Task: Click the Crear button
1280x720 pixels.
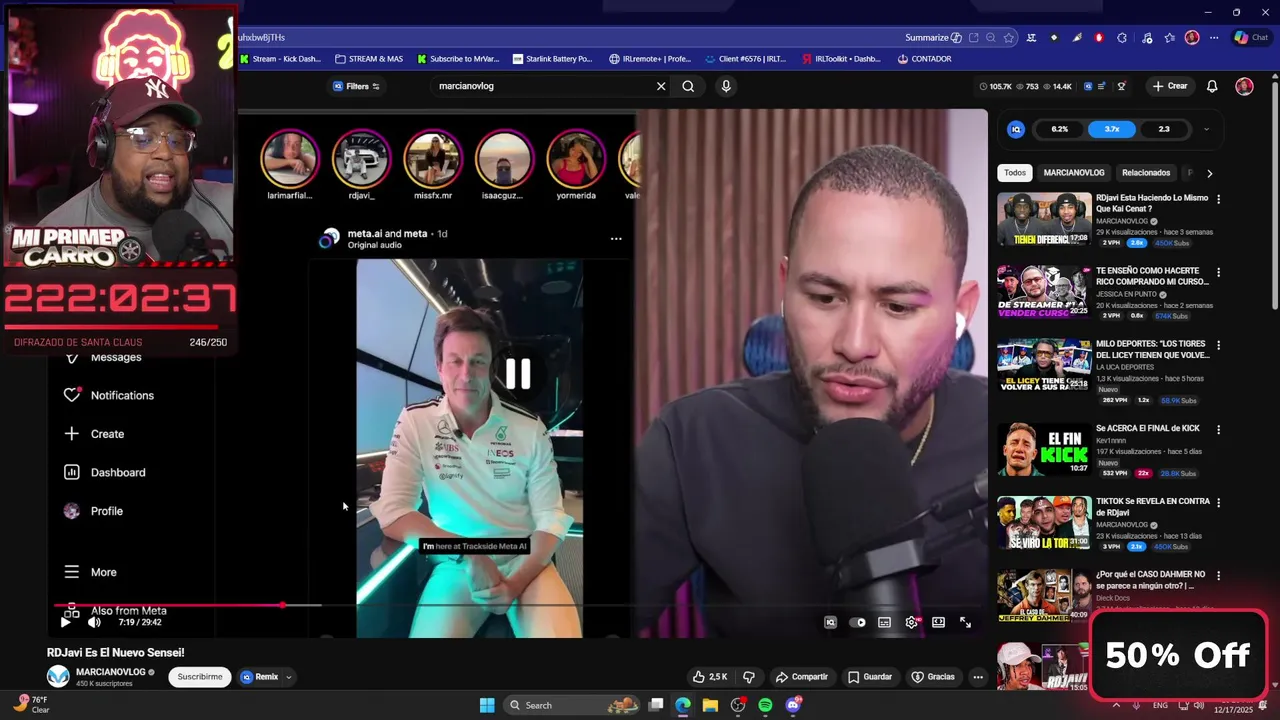Action: tap(1170, 86)
